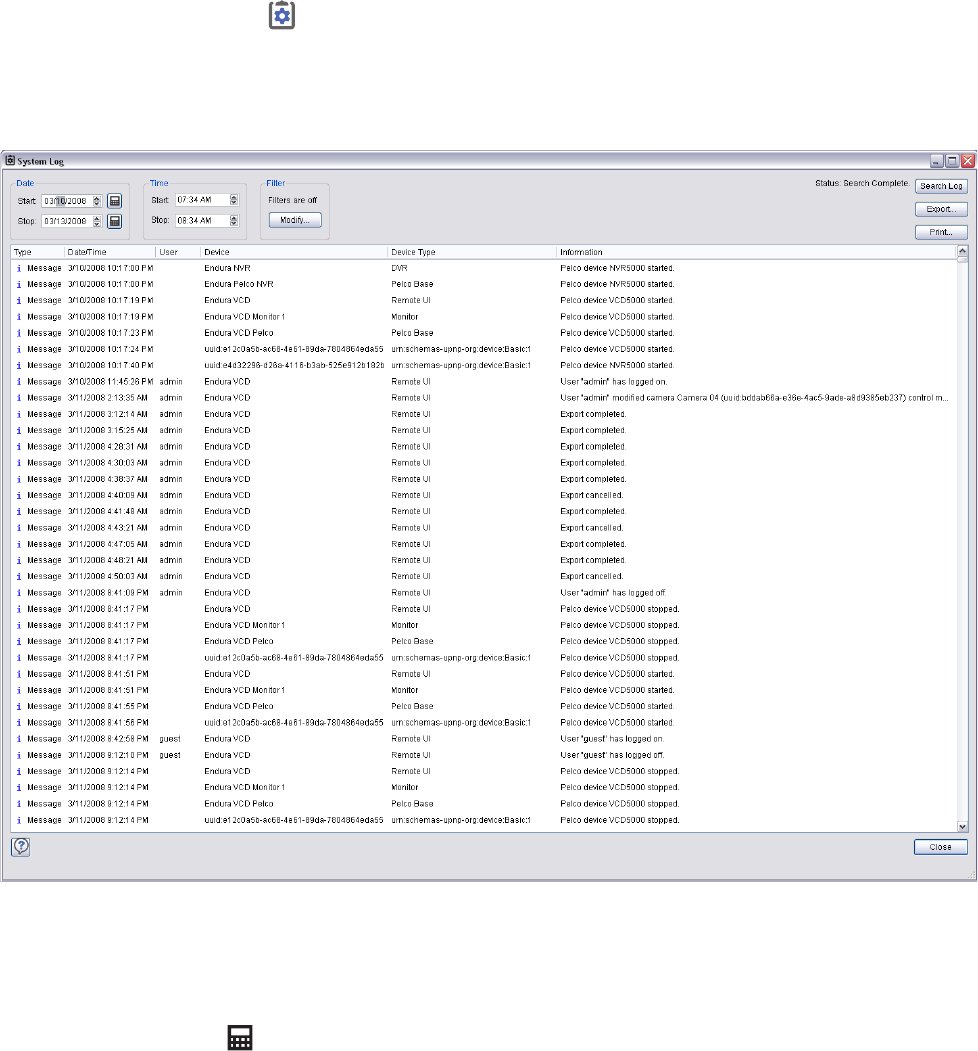Click info icon of 'guest' logged on row
This screenshot has height=1051, width=978.
tap(19, 739)
